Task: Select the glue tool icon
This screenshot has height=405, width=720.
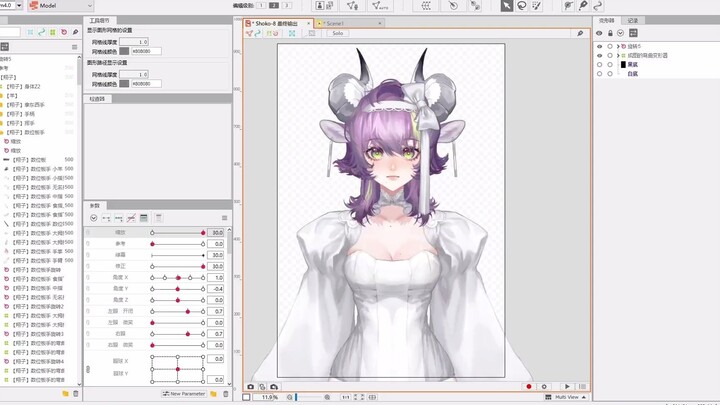Action: coord(475,6)
